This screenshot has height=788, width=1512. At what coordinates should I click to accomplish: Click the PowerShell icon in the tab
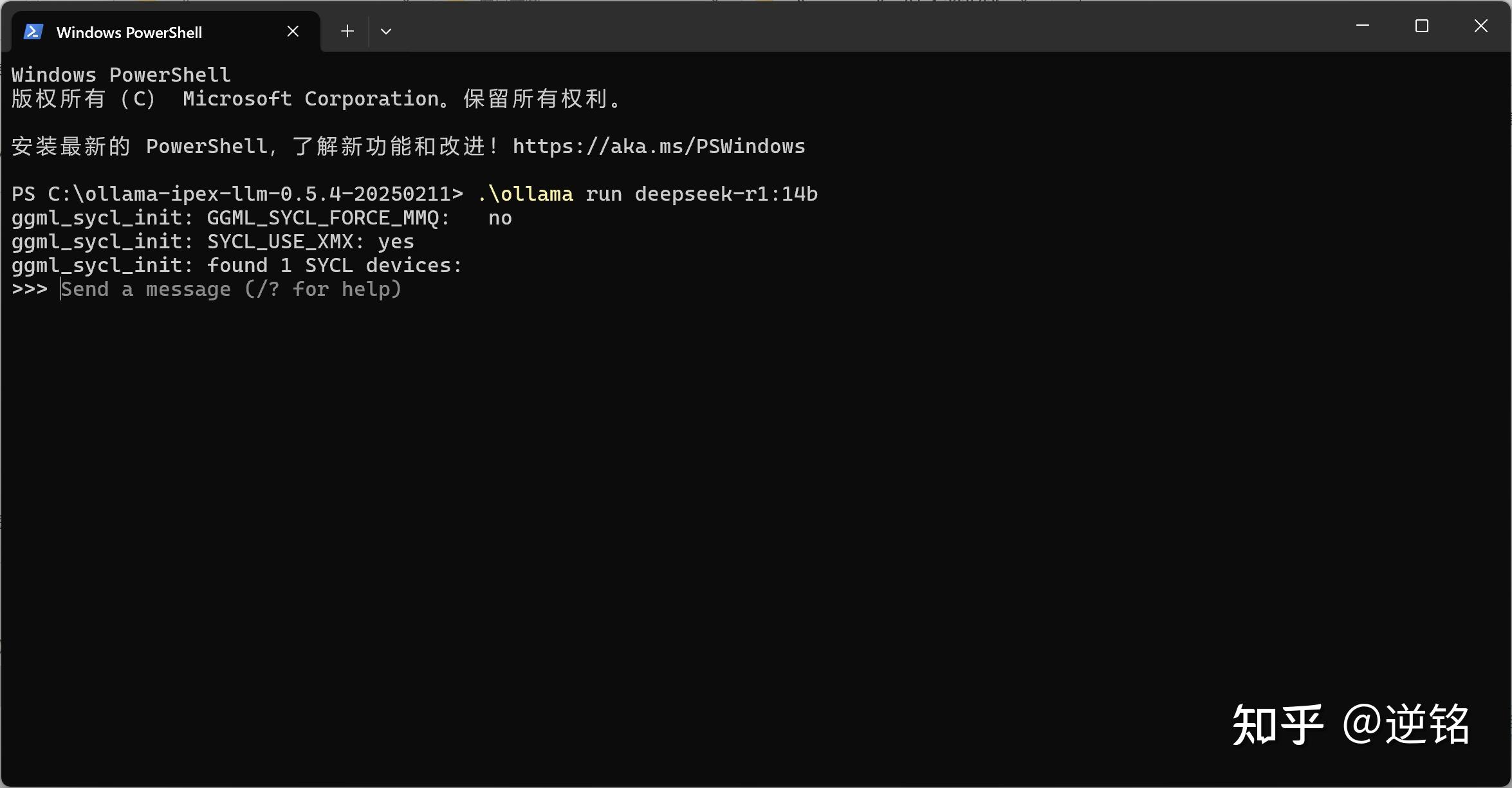tap(33, 32)
